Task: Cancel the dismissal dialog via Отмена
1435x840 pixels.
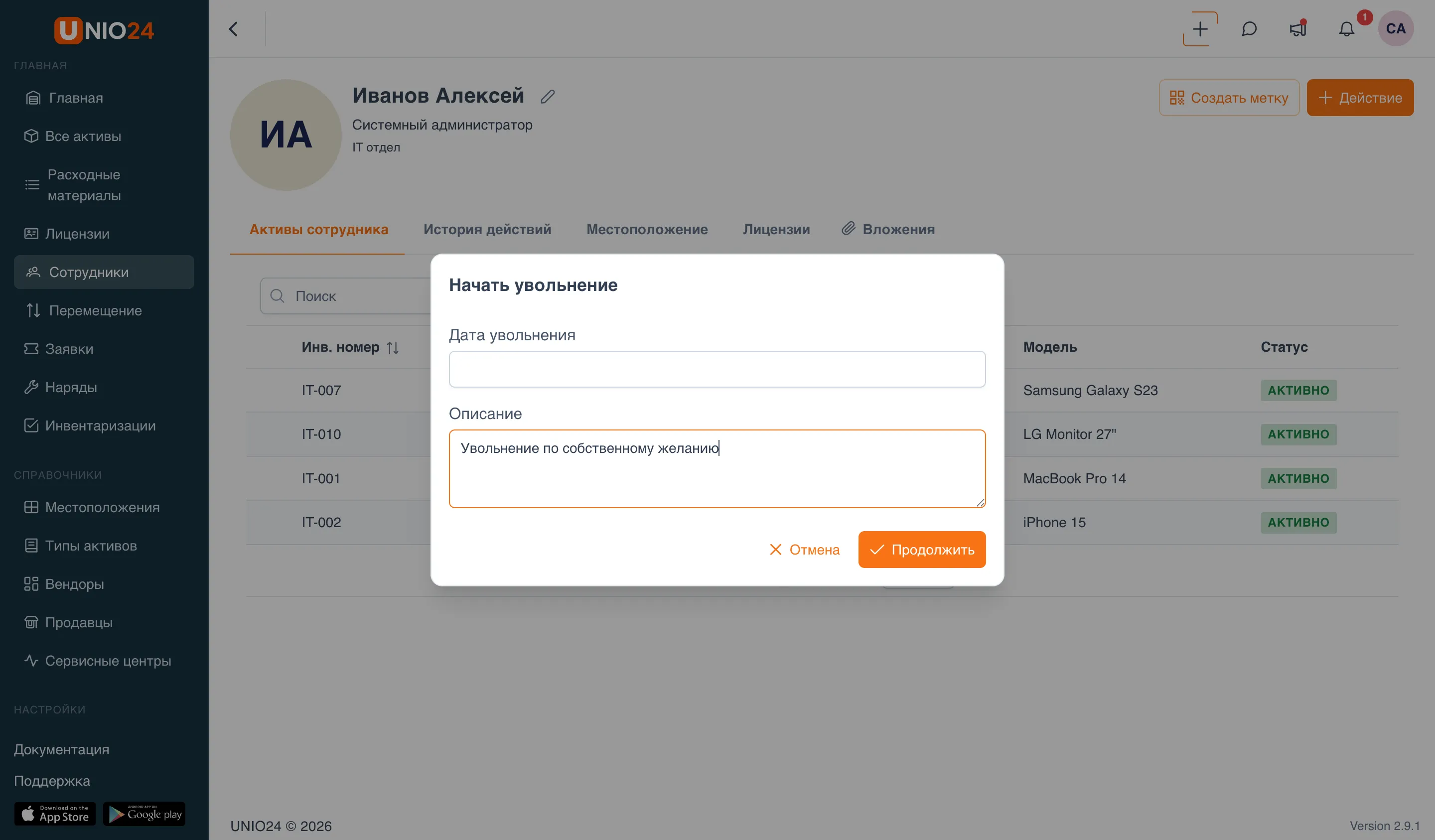Action: tap(804, 550)
